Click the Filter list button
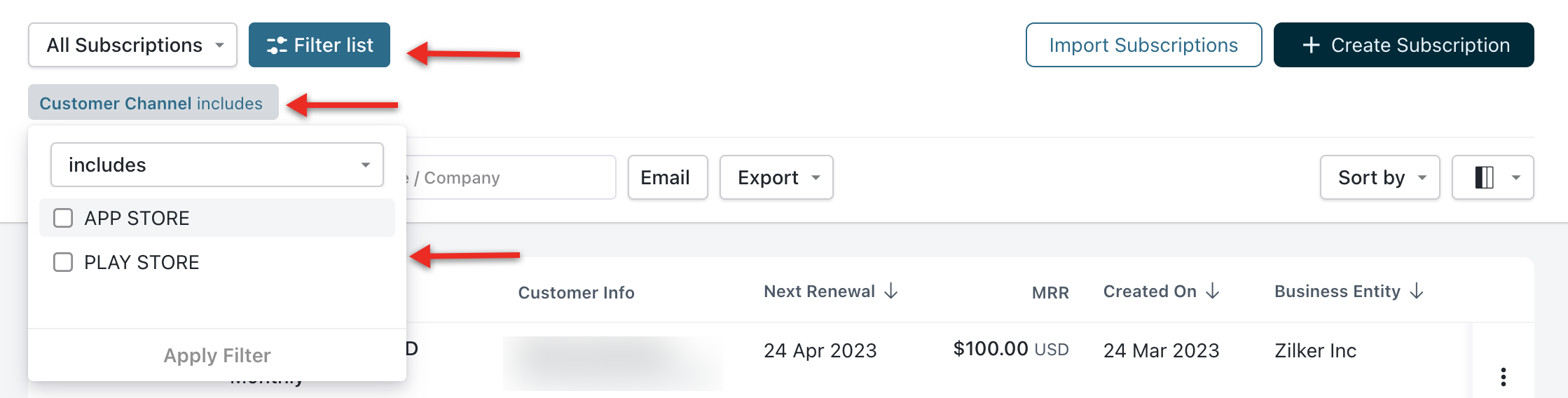Viewport: 1568px width, 398px height. tap(319, 45)
